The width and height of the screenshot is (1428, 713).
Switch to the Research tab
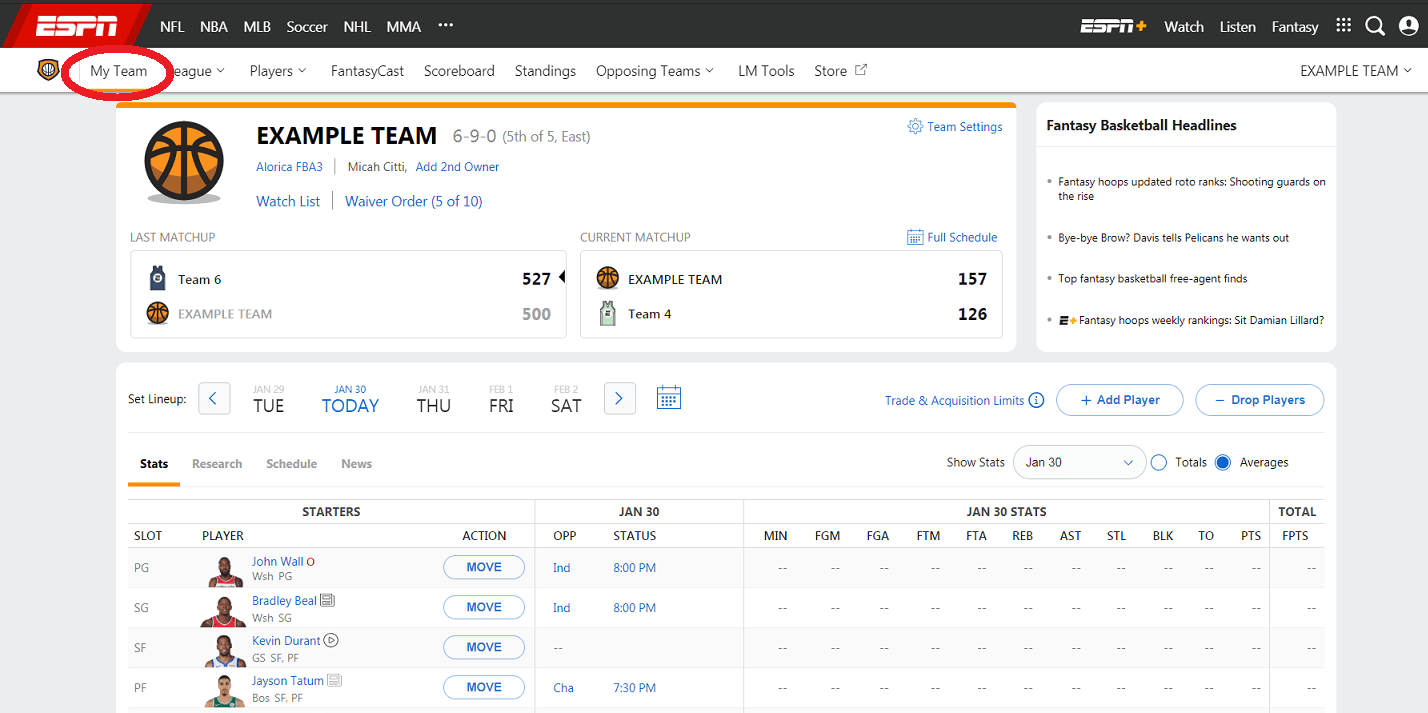click(217, 463)
